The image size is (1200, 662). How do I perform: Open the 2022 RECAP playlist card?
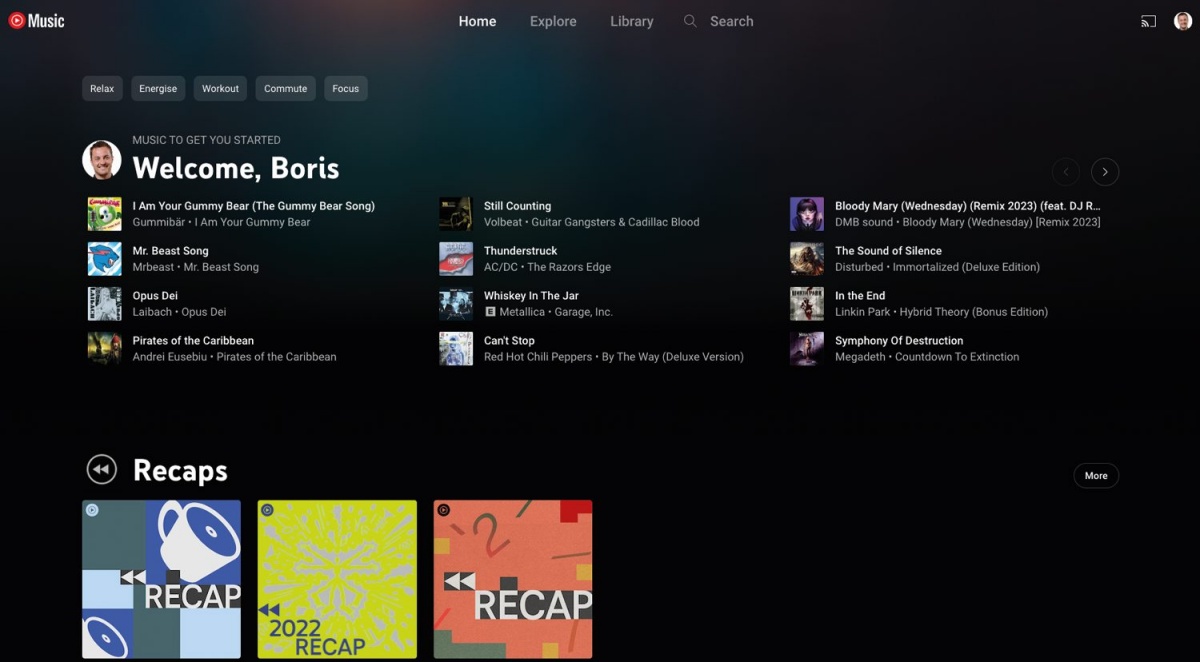click(337, 579)
